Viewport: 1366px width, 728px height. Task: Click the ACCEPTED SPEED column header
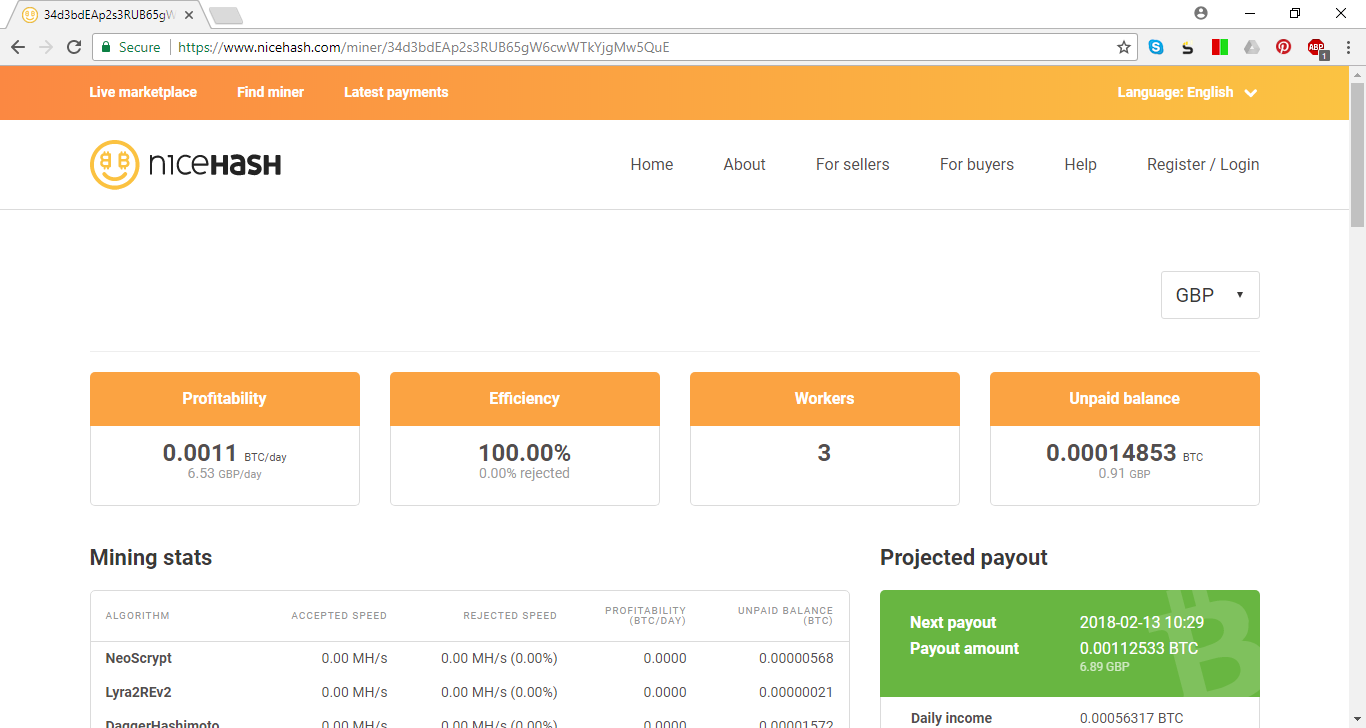[339, 616]
